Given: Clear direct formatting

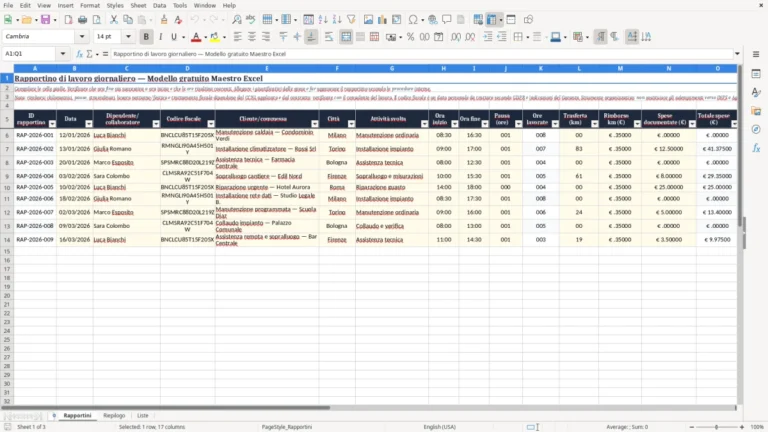Looking at the screenshot, I should 178,20.
